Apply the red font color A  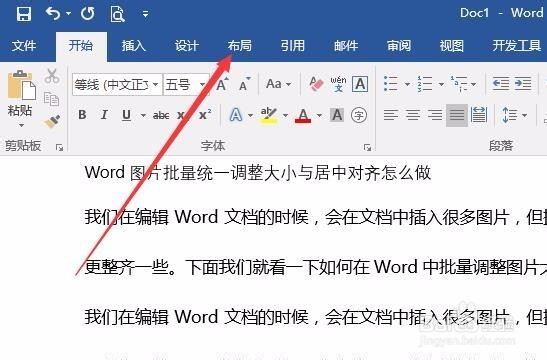(x=303, y=115)
